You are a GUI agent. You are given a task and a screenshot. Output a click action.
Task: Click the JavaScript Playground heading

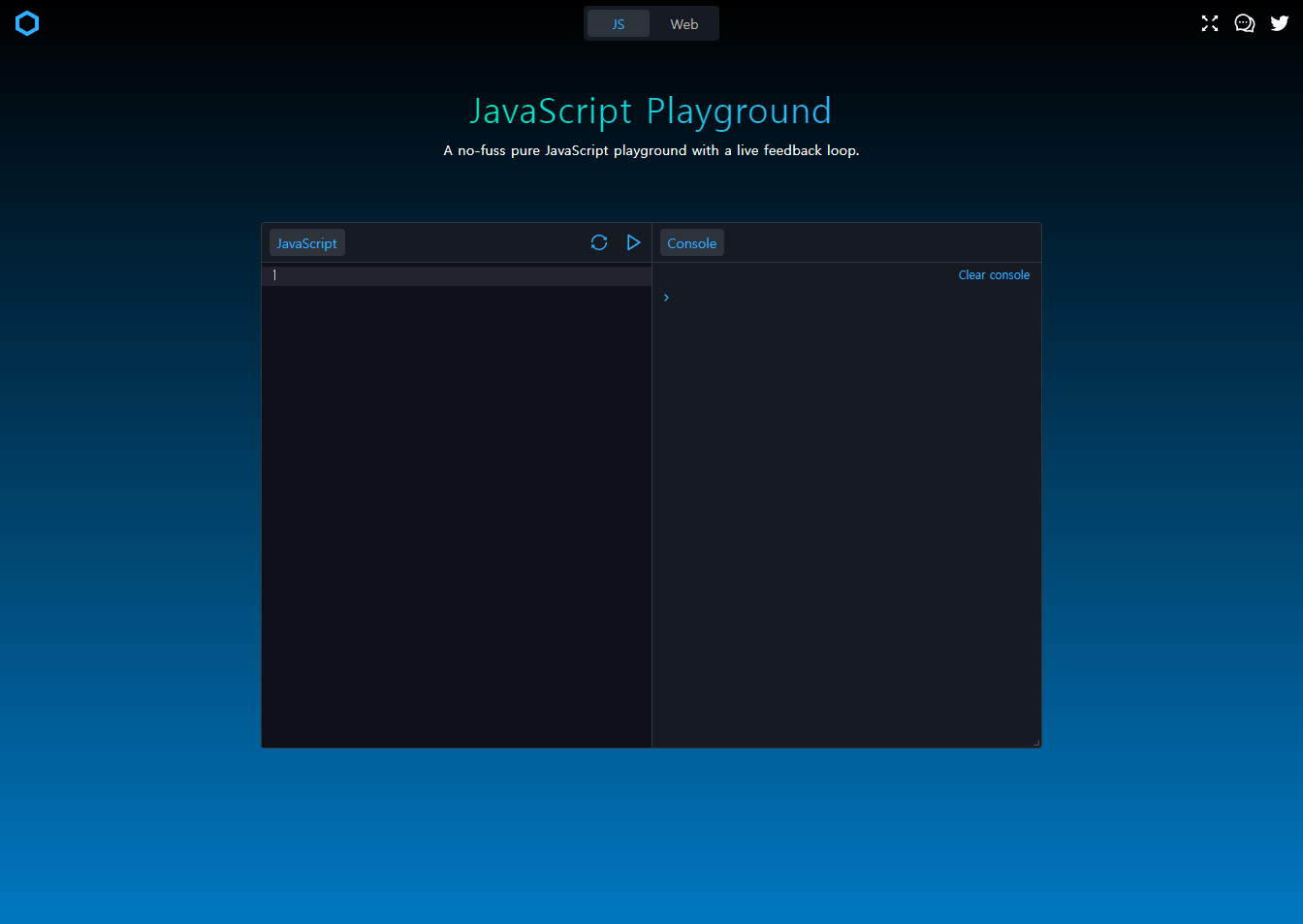(651, 112)
